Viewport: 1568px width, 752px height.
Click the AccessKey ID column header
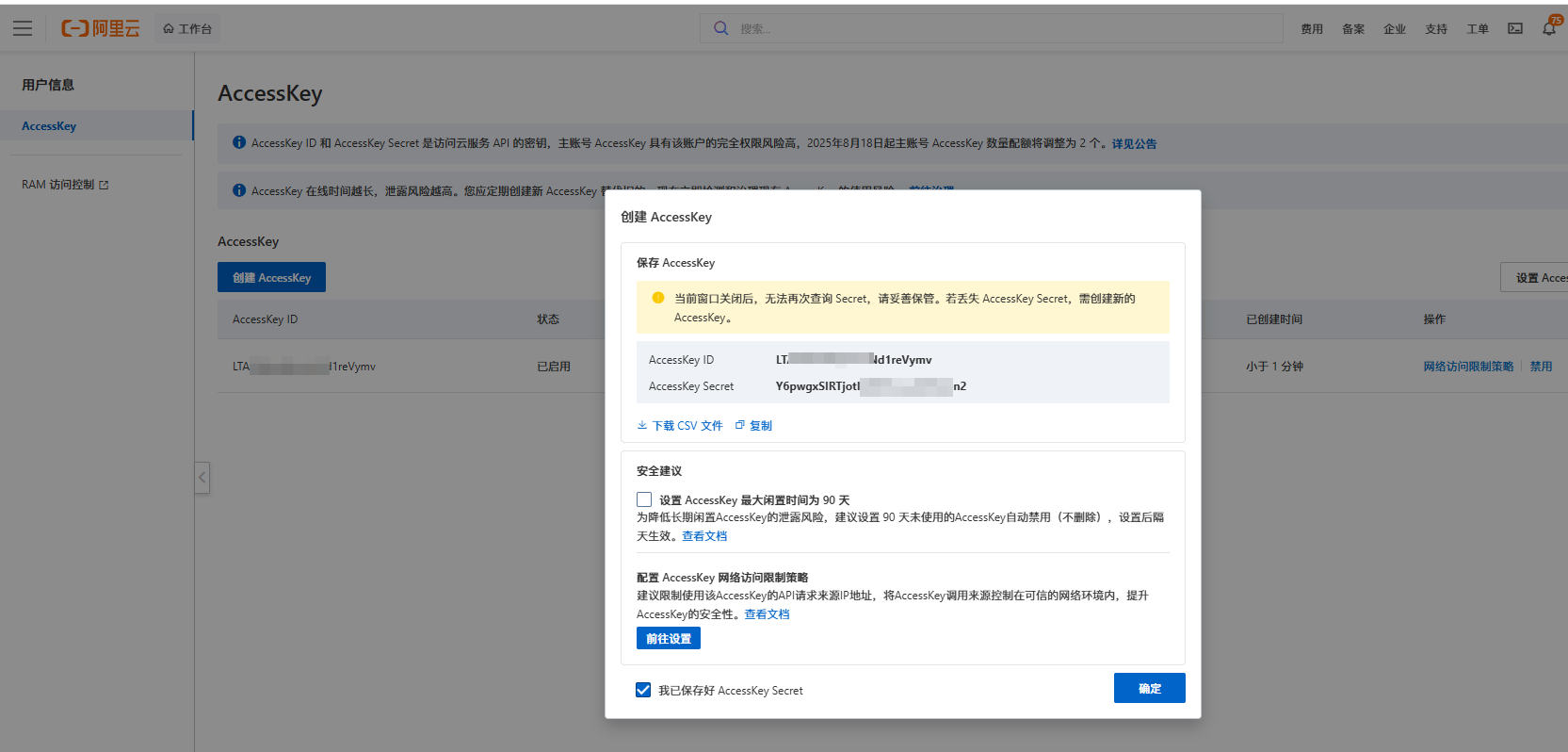265,319
